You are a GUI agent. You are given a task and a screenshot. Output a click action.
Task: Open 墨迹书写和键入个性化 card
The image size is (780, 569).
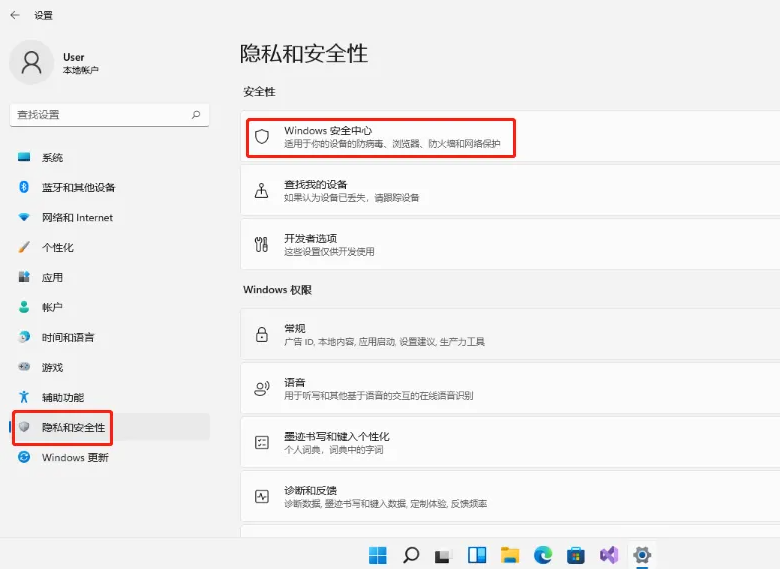click(510, 442)
